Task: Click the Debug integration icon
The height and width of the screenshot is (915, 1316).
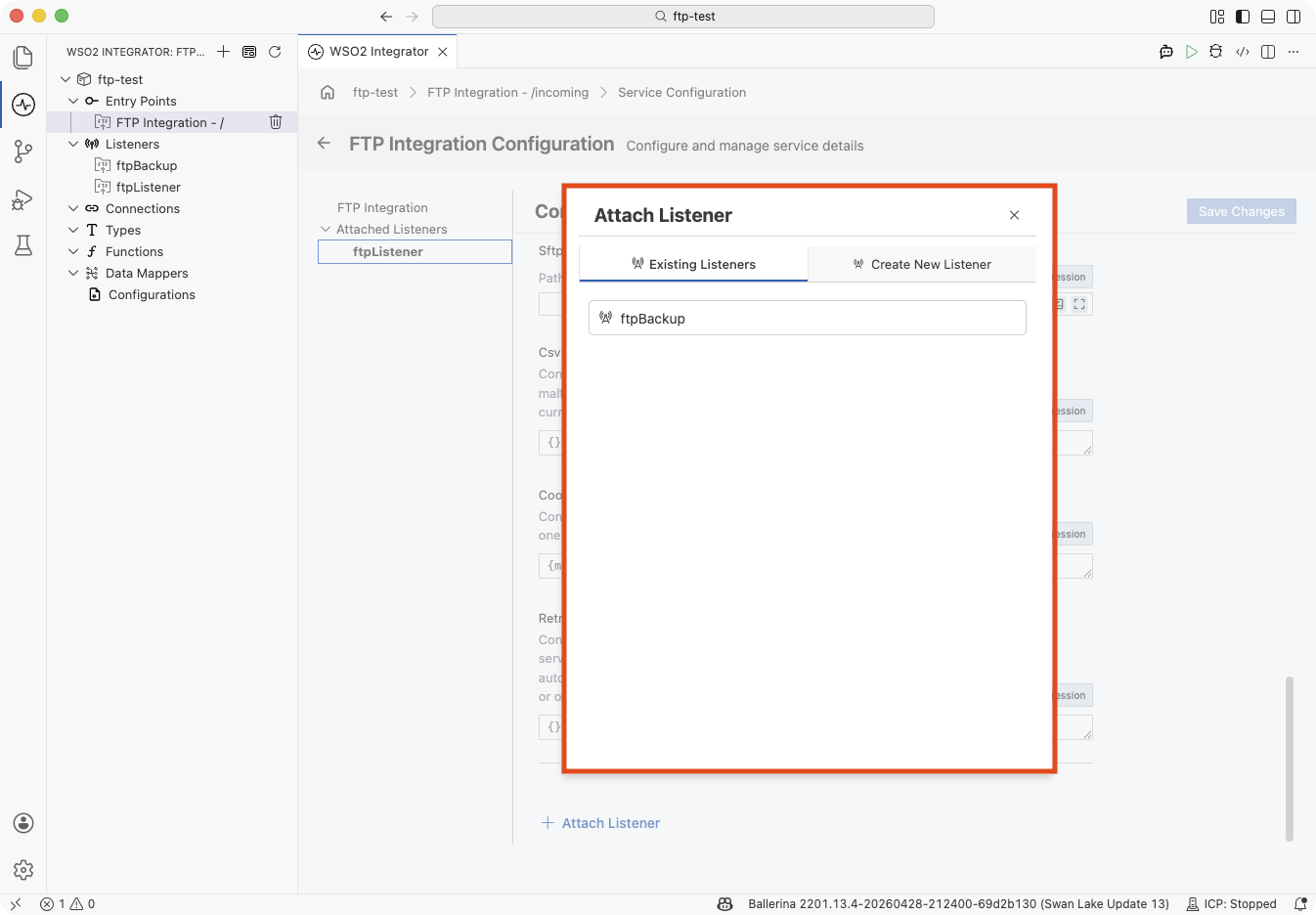Action: click(x=1216, y=52)
